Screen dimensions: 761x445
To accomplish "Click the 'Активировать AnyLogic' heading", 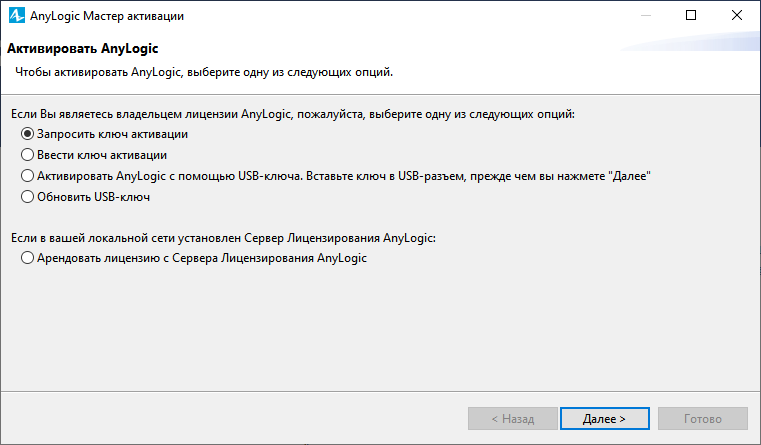I will point(83,49).
